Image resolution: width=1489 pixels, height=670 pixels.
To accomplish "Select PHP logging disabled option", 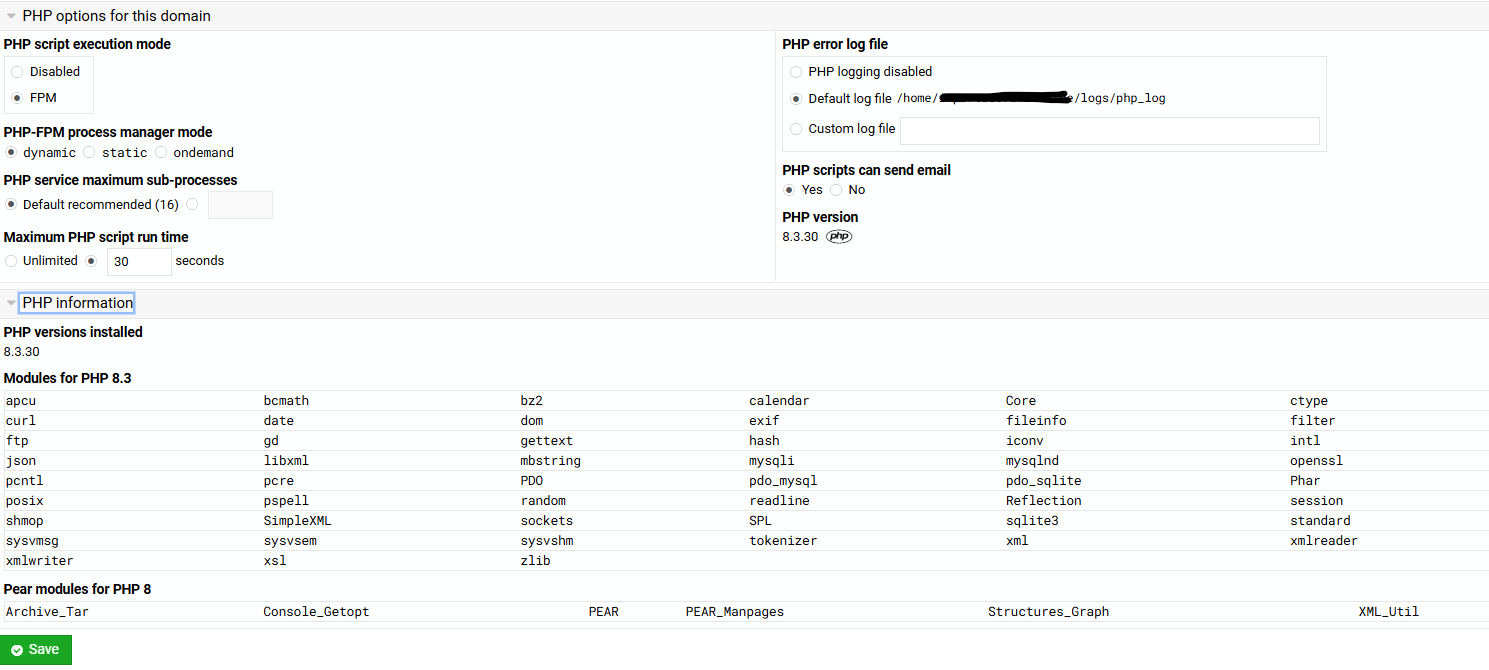I will click(x=796, y=72).
